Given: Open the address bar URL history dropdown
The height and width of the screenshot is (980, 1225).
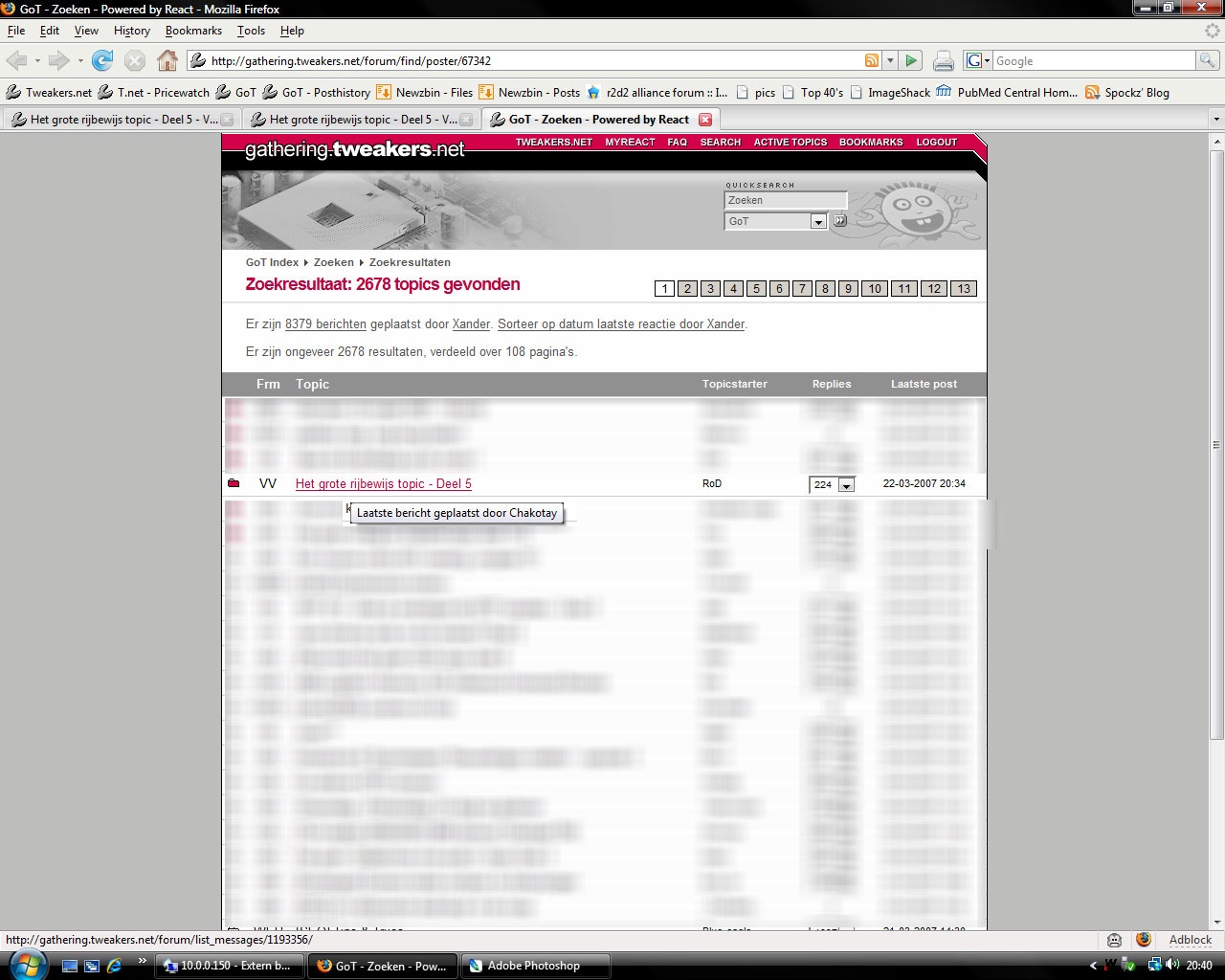Looking at the screenshot, I should pos(890,61).
